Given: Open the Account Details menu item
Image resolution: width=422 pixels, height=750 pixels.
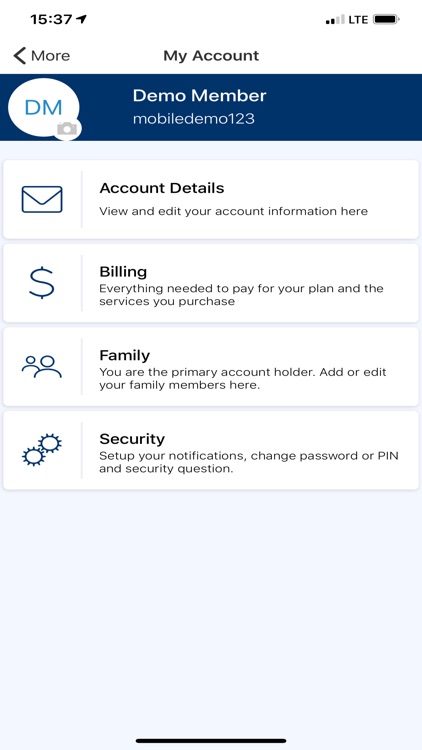Looking at the screenshot, I should click(x=211, y=199).
